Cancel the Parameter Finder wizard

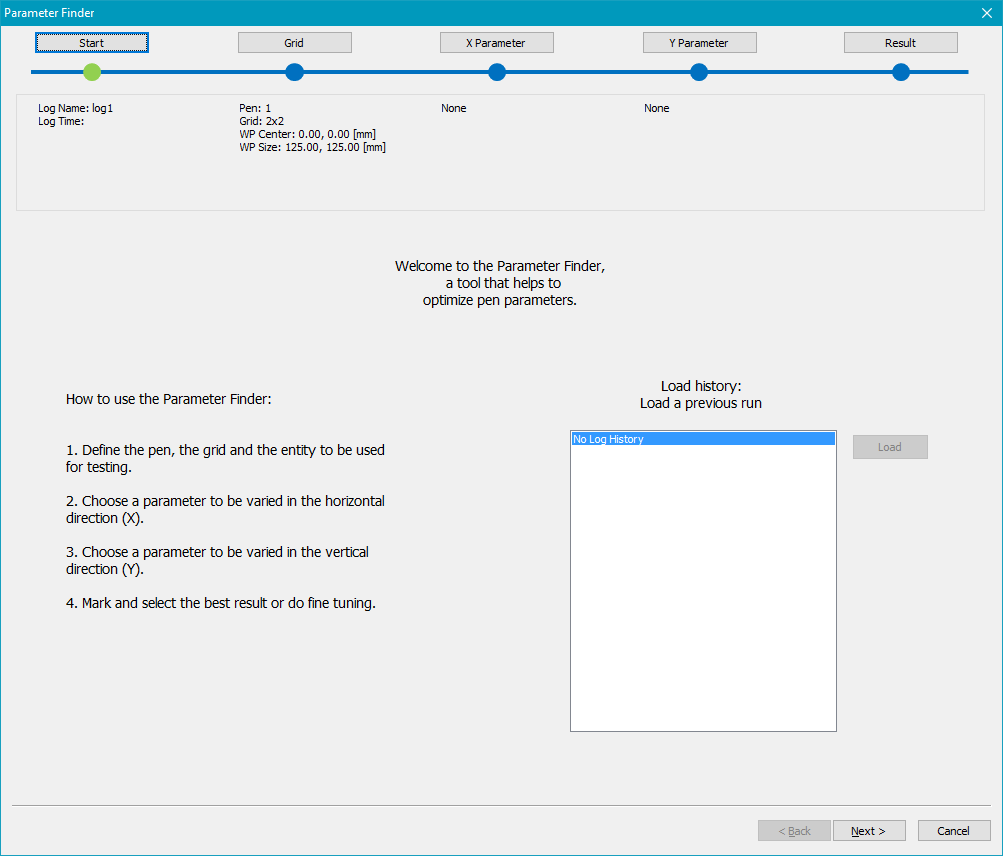click(953, 831)
